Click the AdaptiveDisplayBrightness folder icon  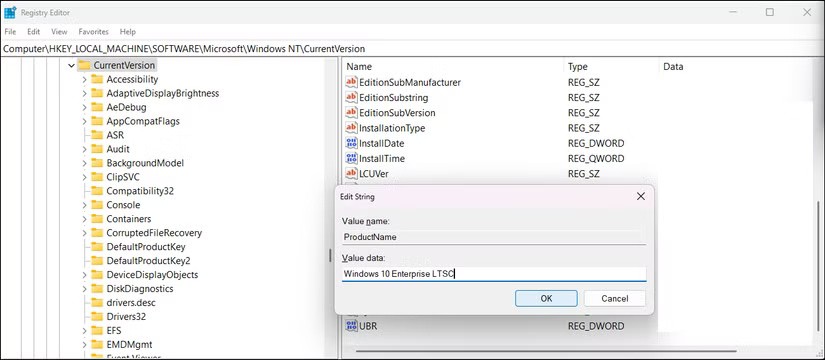coord(97,93)
